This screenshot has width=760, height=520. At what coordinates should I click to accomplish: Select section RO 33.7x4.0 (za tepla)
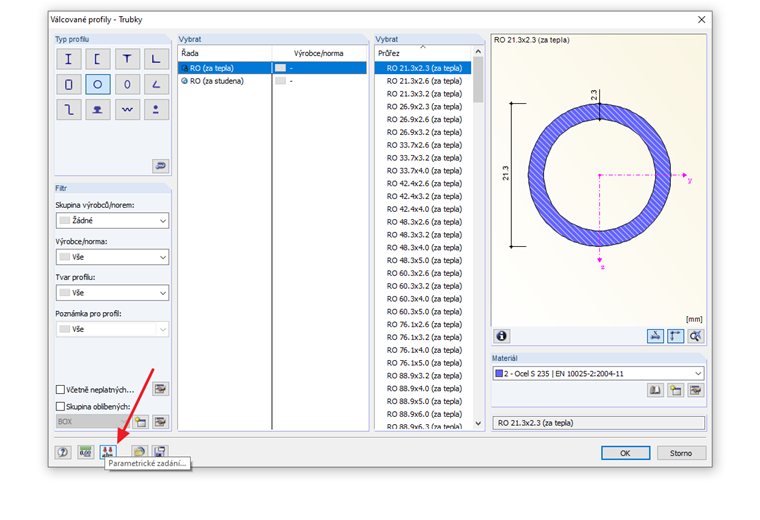coord(424,171)
